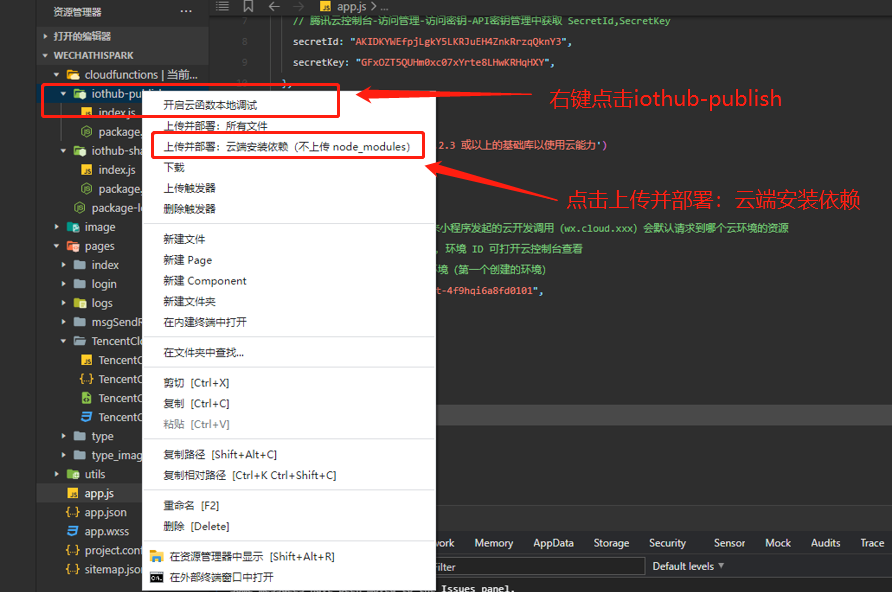Click the app.wxss file icon

point(73,531)
